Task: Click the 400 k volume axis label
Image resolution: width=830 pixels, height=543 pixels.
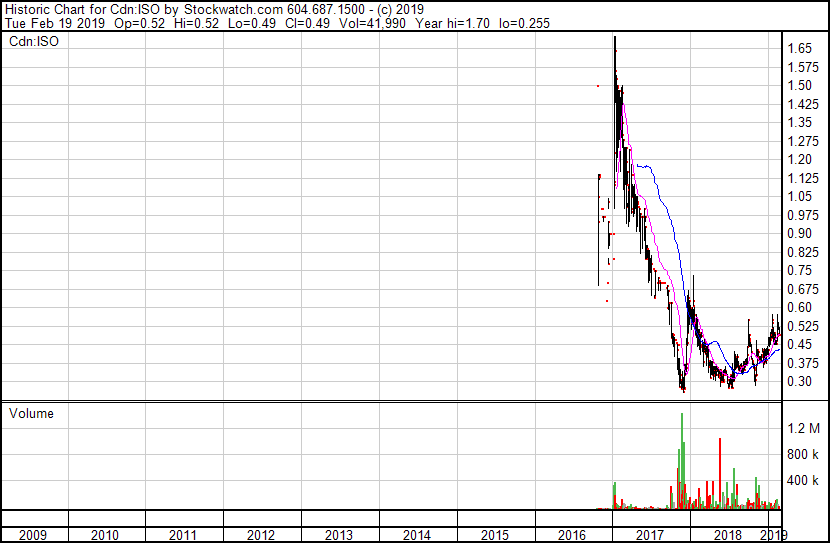Action: click(x=803, y=480)
